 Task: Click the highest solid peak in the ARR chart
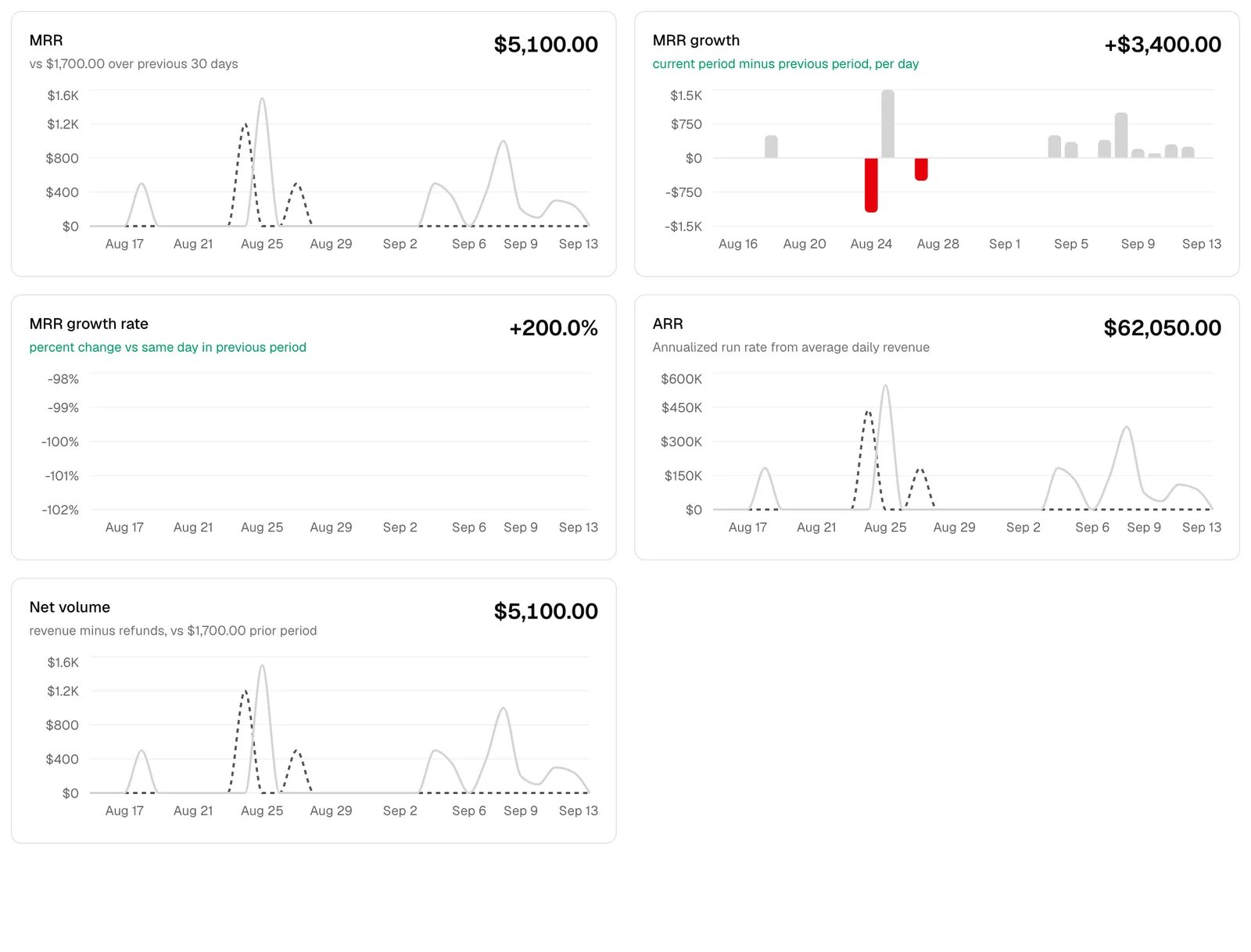885,385
